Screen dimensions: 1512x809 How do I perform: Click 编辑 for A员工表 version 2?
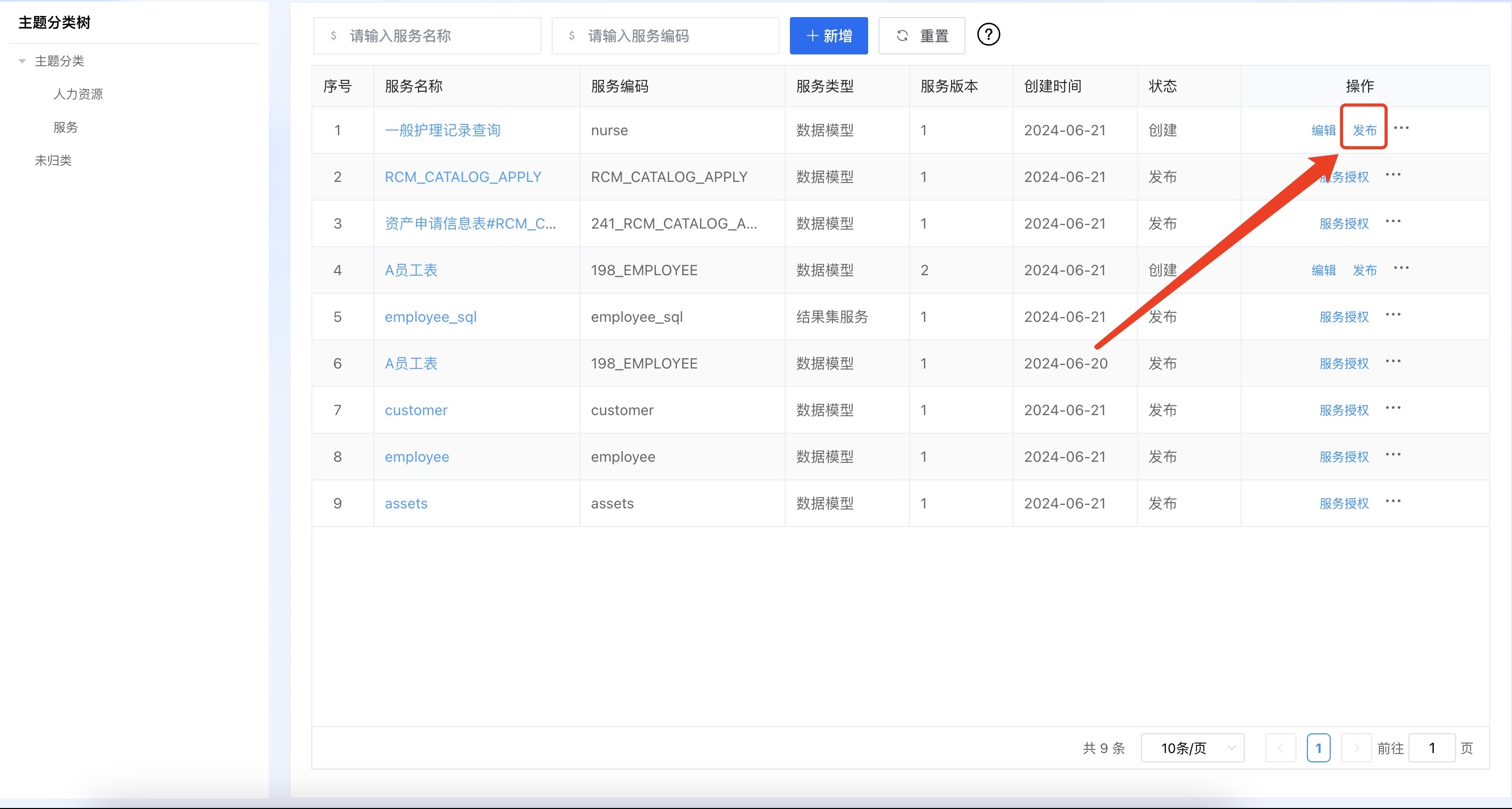[x=1323, y=270]
